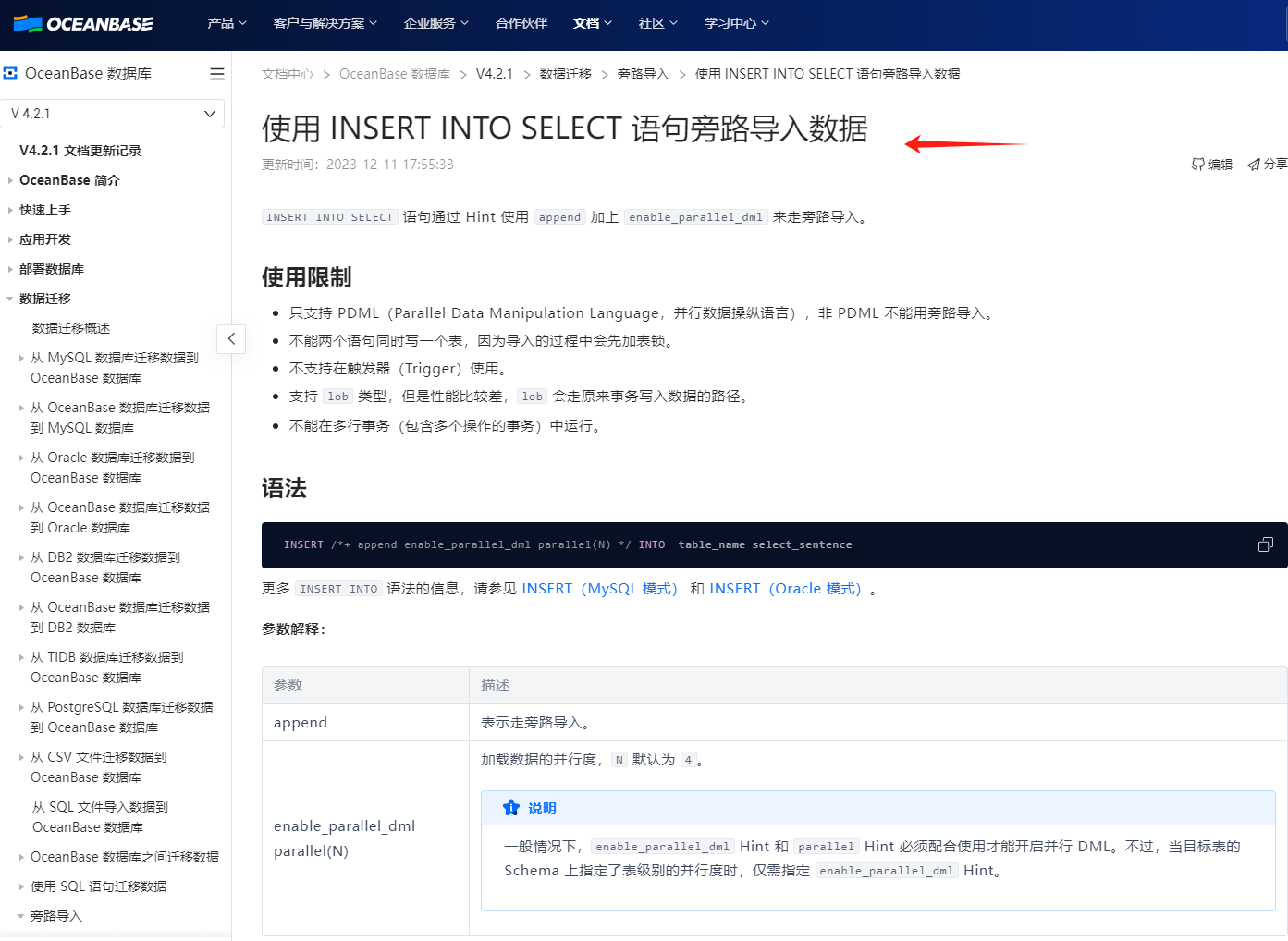1288x941 pixels.
Task: Expand 从 OceanBase 数据库迁移数据到 Oracle item
Action: [21, 507]
